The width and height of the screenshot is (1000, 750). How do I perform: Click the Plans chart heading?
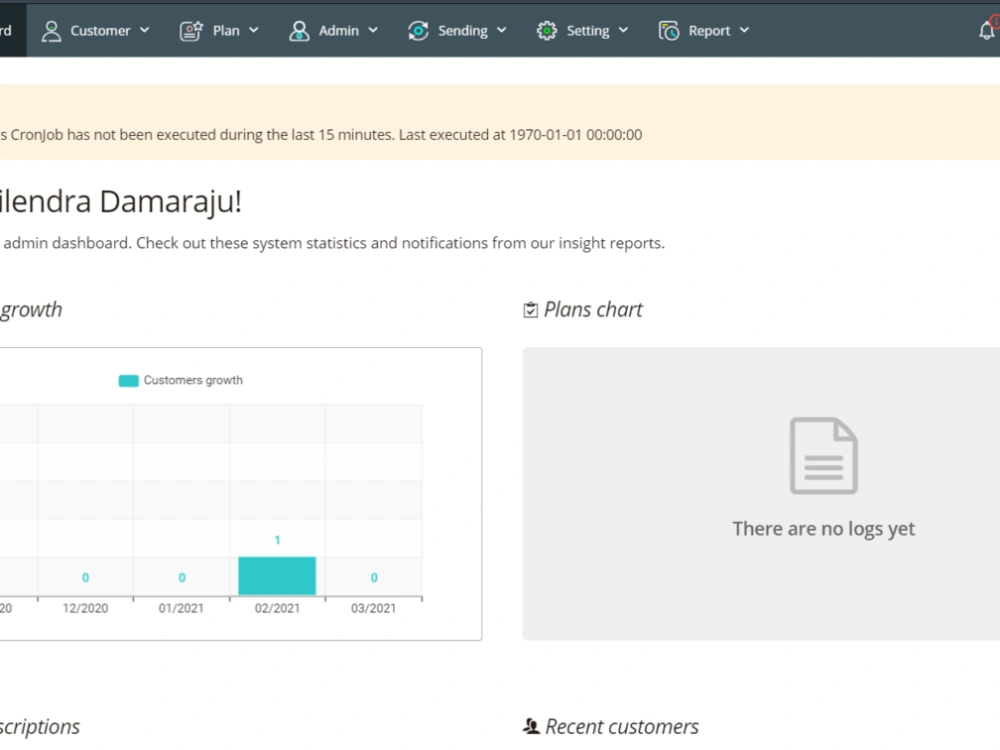[x=593, y=310]
